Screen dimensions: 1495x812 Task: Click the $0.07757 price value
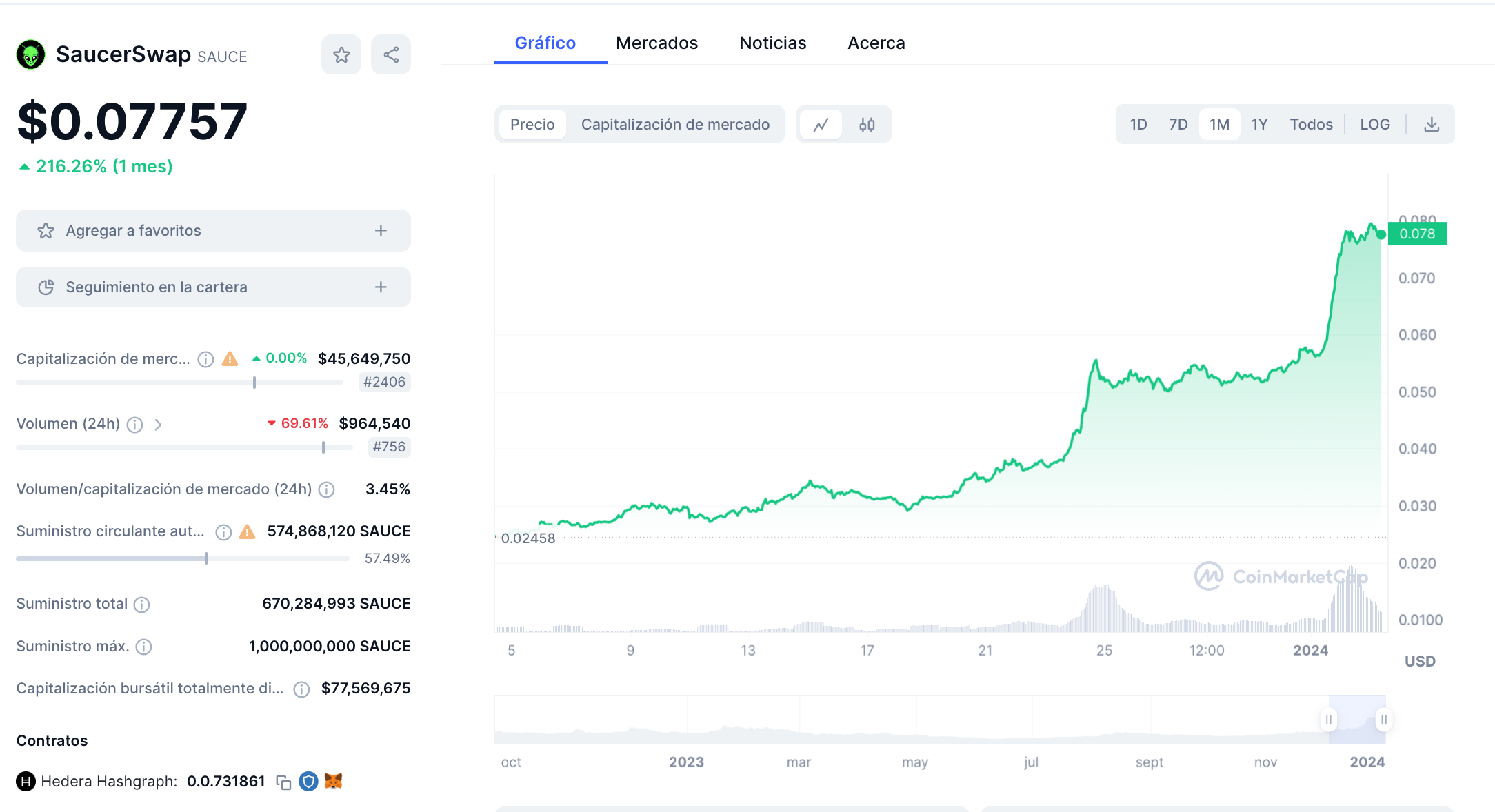coord(132,122)
